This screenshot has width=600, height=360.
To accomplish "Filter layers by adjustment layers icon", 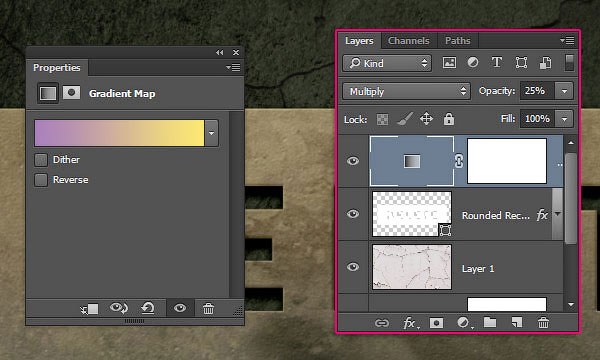I will pyautogui.click(x=473, y=63).
